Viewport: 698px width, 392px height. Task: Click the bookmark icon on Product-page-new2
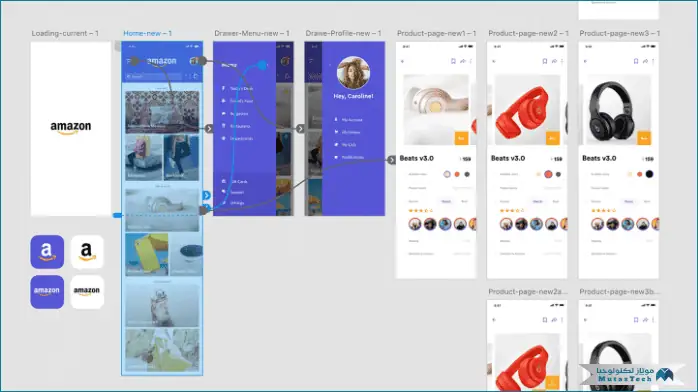pyautogui.click(x=544, y=61)
